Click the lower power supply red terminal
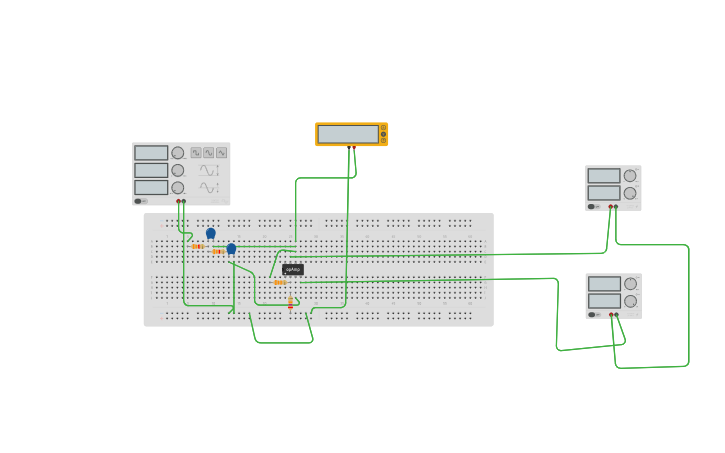 pyautogui.click(x=611, y=315)
